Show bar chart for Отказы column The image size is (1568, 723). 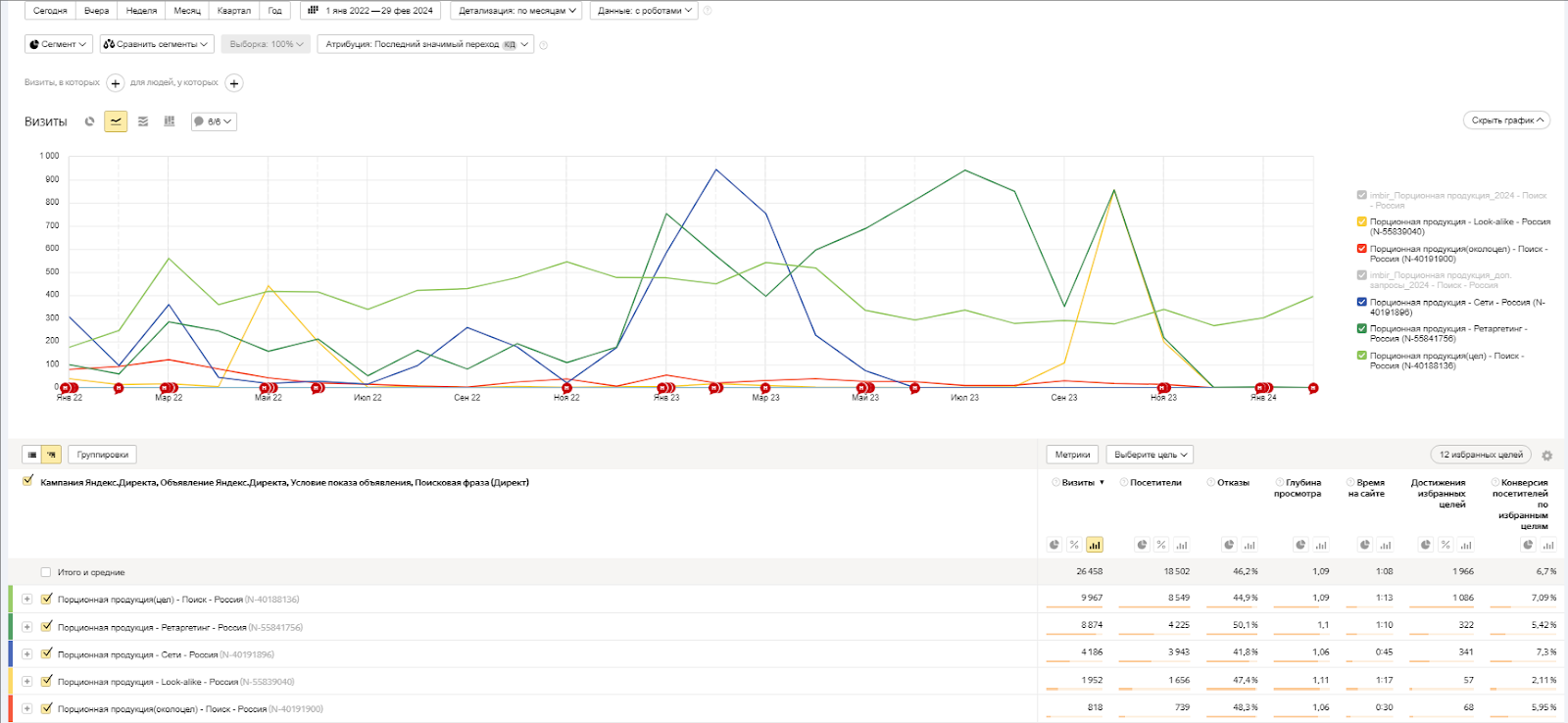pos(1249,545)
